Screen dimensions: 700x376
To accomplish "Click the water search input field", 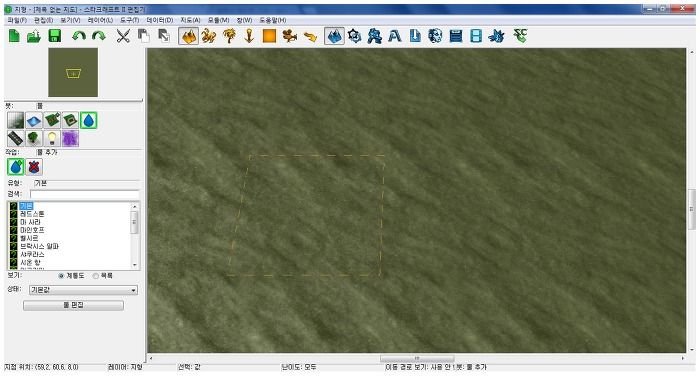I will pos(84,194).
